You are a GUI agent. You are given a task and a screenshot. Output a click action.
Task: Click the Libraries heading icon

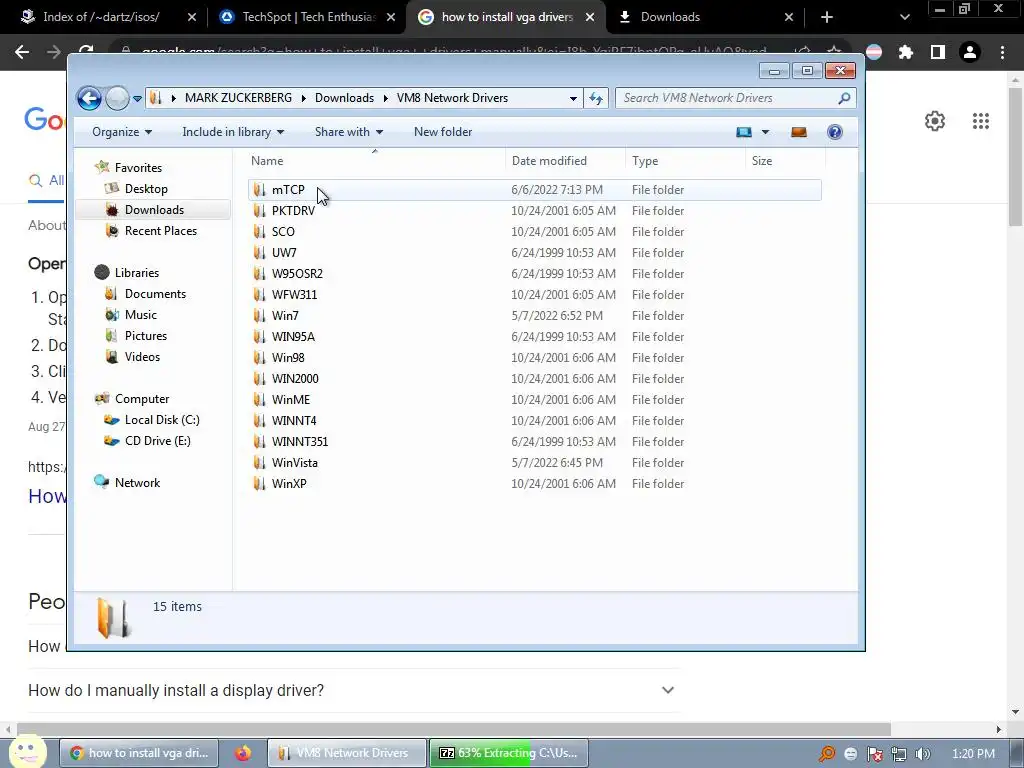(102, 272)
